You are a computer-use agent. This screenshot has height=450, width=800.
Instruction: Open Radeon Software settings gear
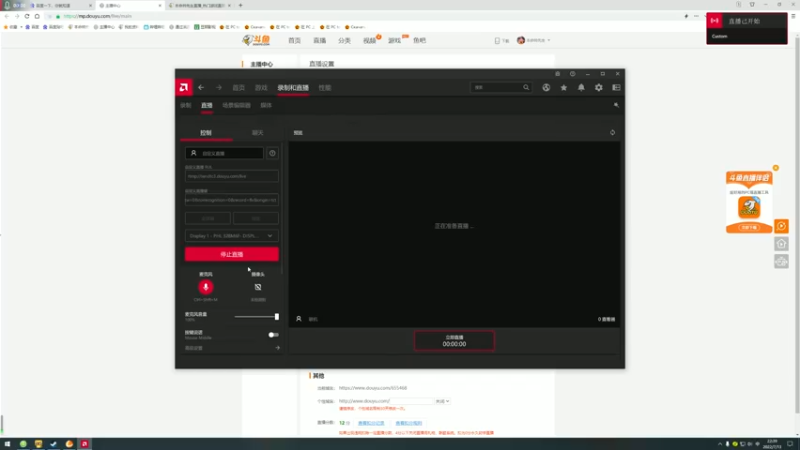598,87
